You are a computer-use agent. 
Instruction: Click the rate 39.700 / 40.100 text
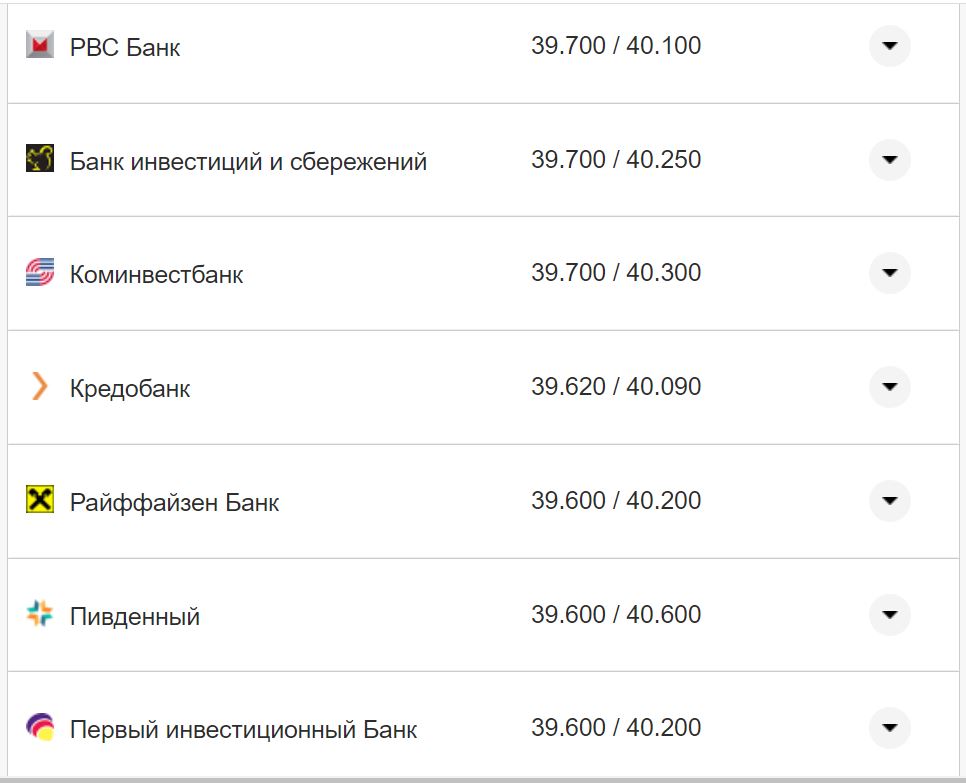point(618,45)
